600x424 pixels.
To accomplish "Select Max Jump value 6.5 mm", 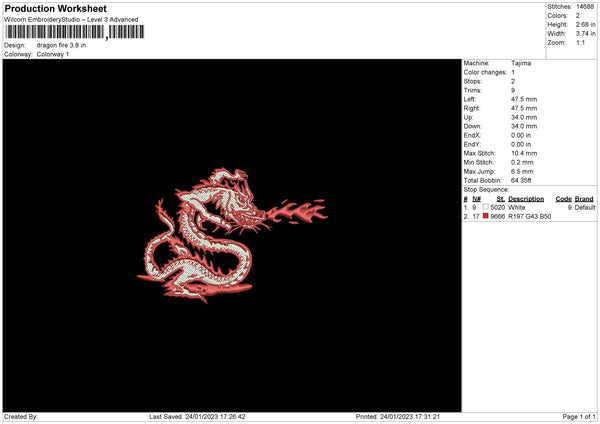I will pos(522,171).
